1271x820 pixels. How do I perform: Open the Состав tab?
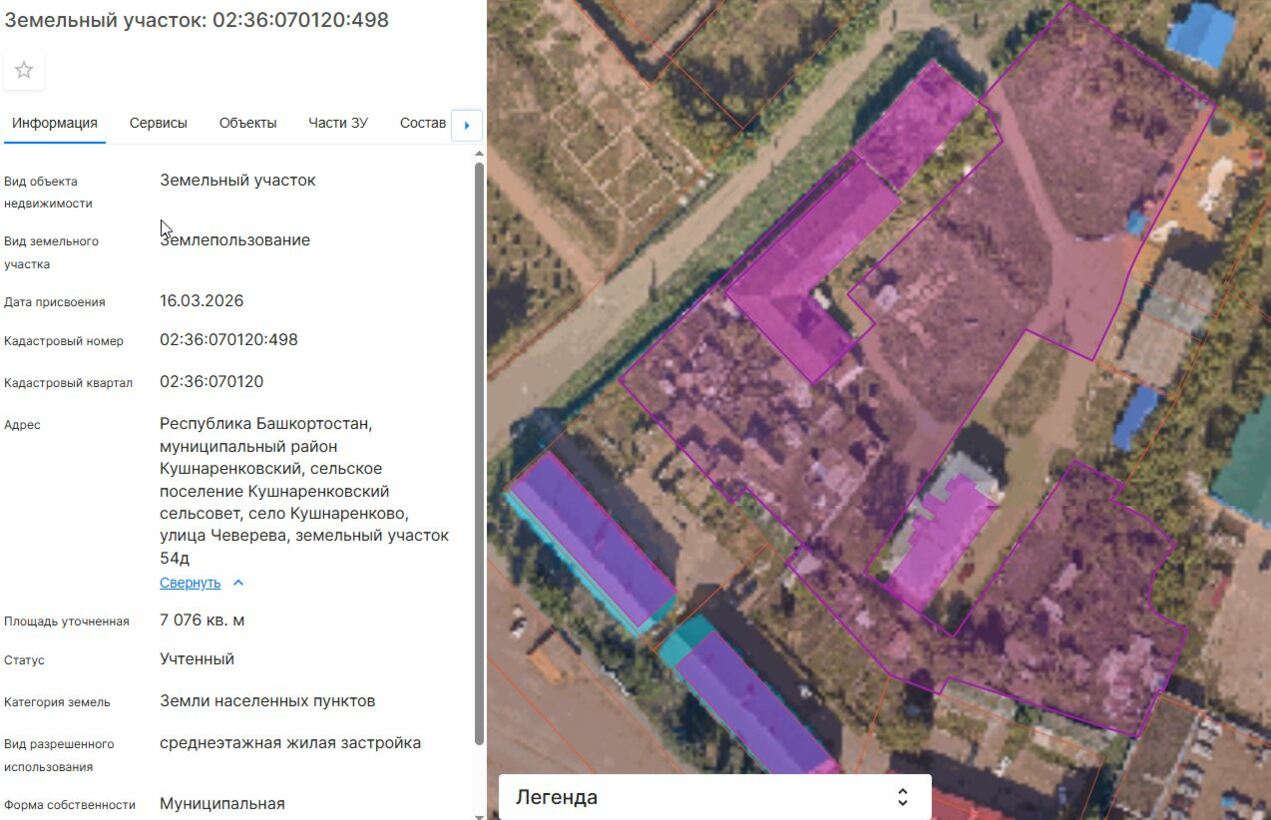pyautogui.click(x=422, y=123)
